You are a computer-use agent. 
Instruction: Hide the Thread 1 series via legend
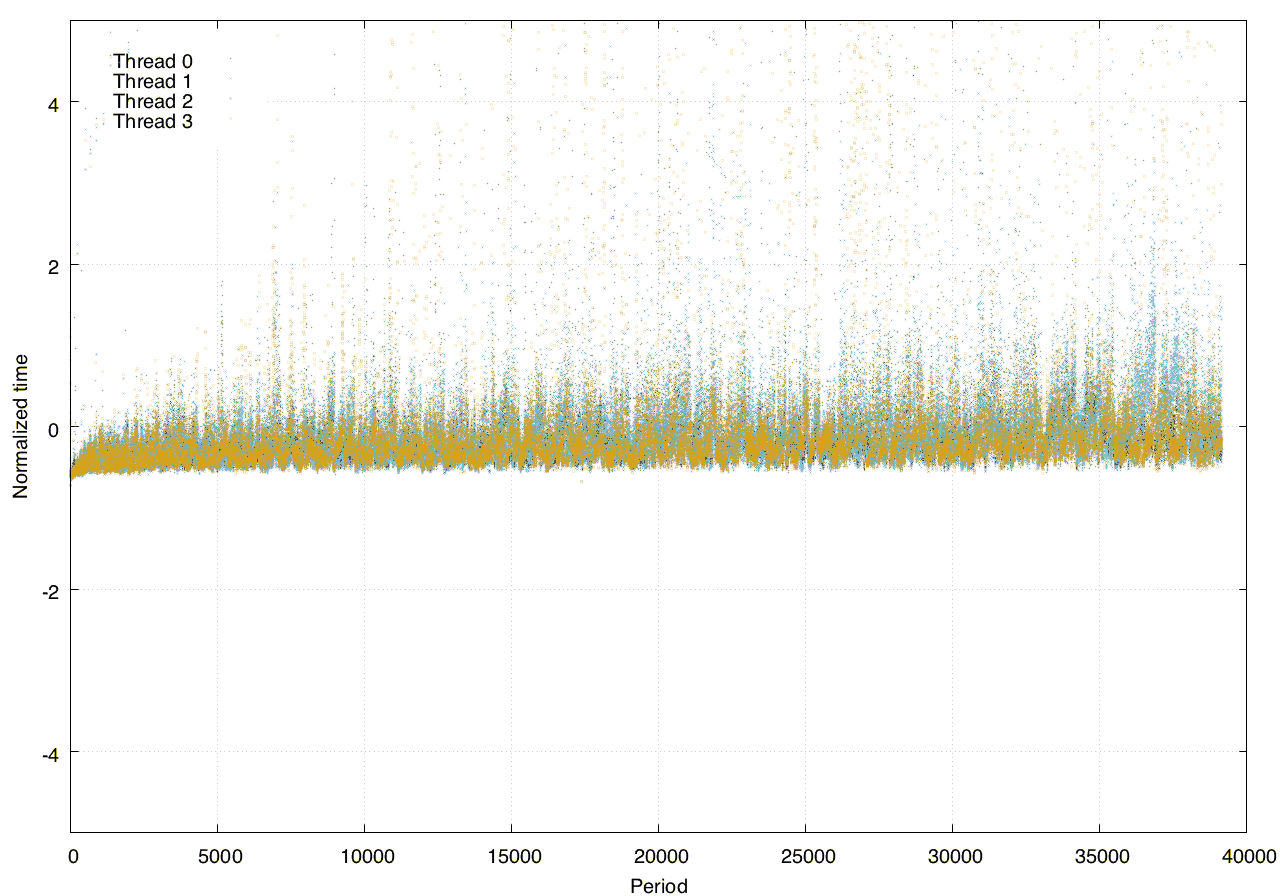click(x=152, y=81)
